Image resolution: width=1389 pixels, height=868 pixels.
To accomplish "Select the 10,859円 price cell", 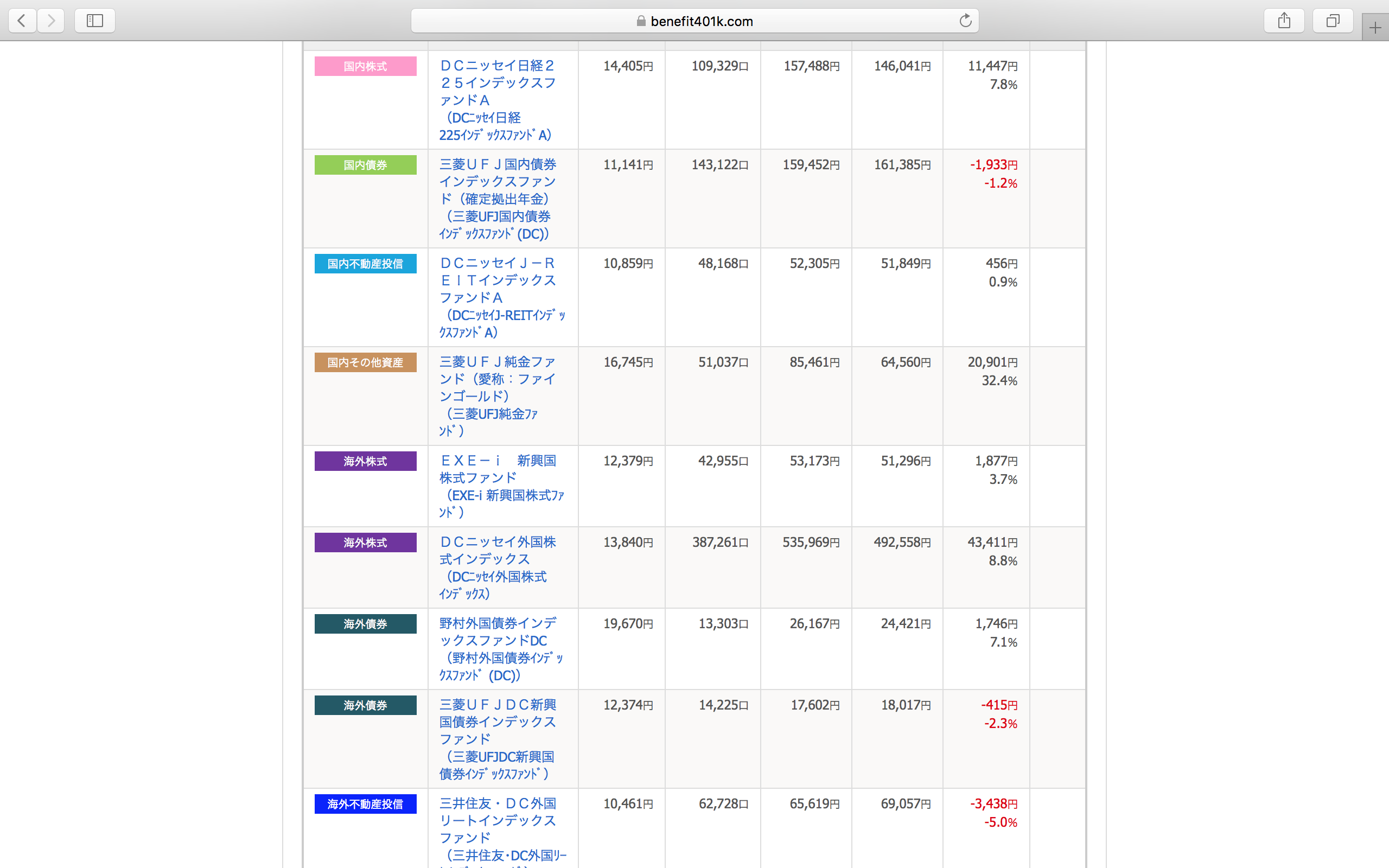I will [628, 264].
